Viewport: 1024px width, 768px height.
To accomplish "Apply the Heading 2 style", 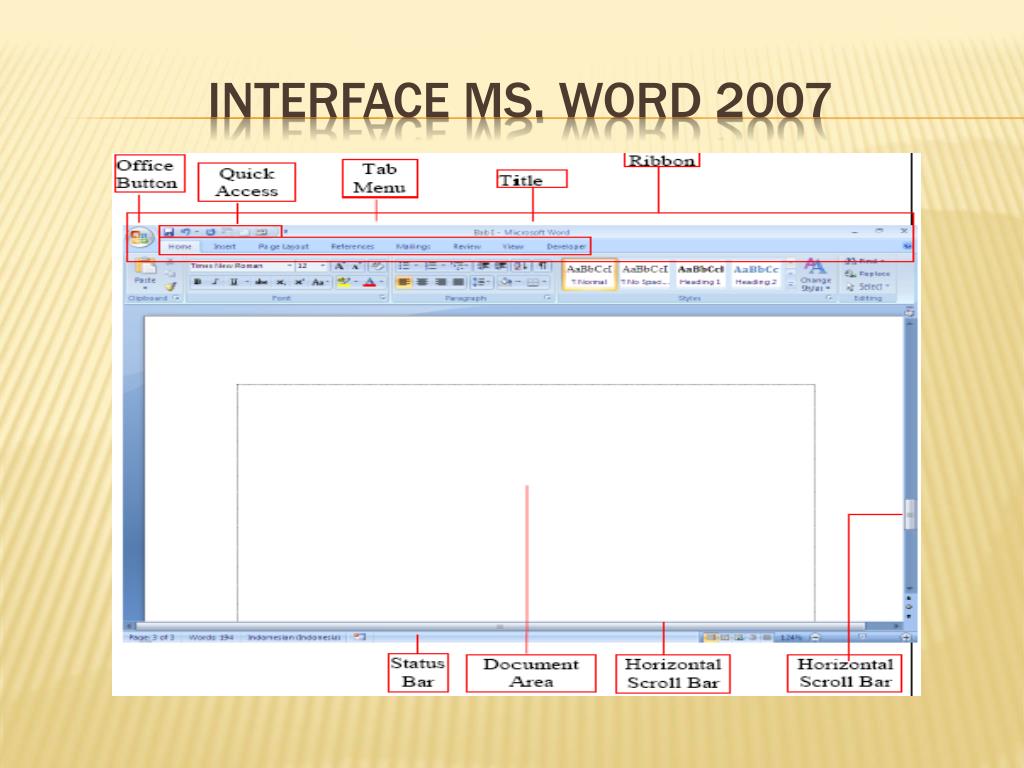I will (x=756, y=274).
